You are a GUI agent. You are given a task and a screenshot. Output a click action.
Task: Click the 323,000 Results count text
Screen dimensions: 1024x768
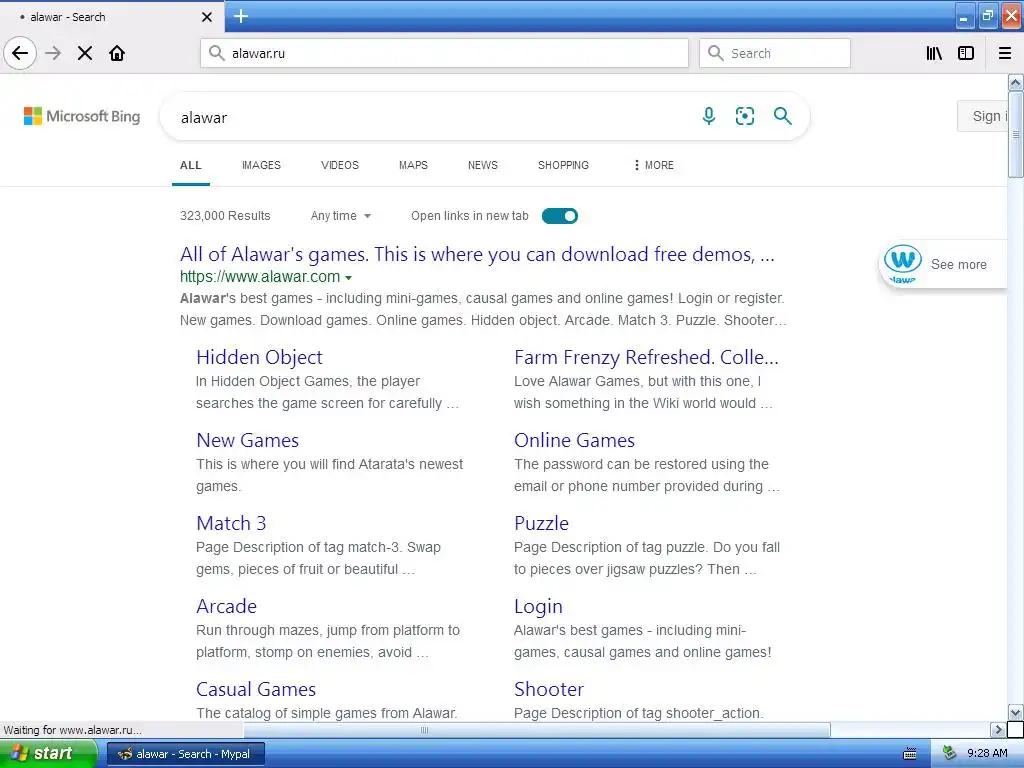pyautogui.click(x=225, y=216)
